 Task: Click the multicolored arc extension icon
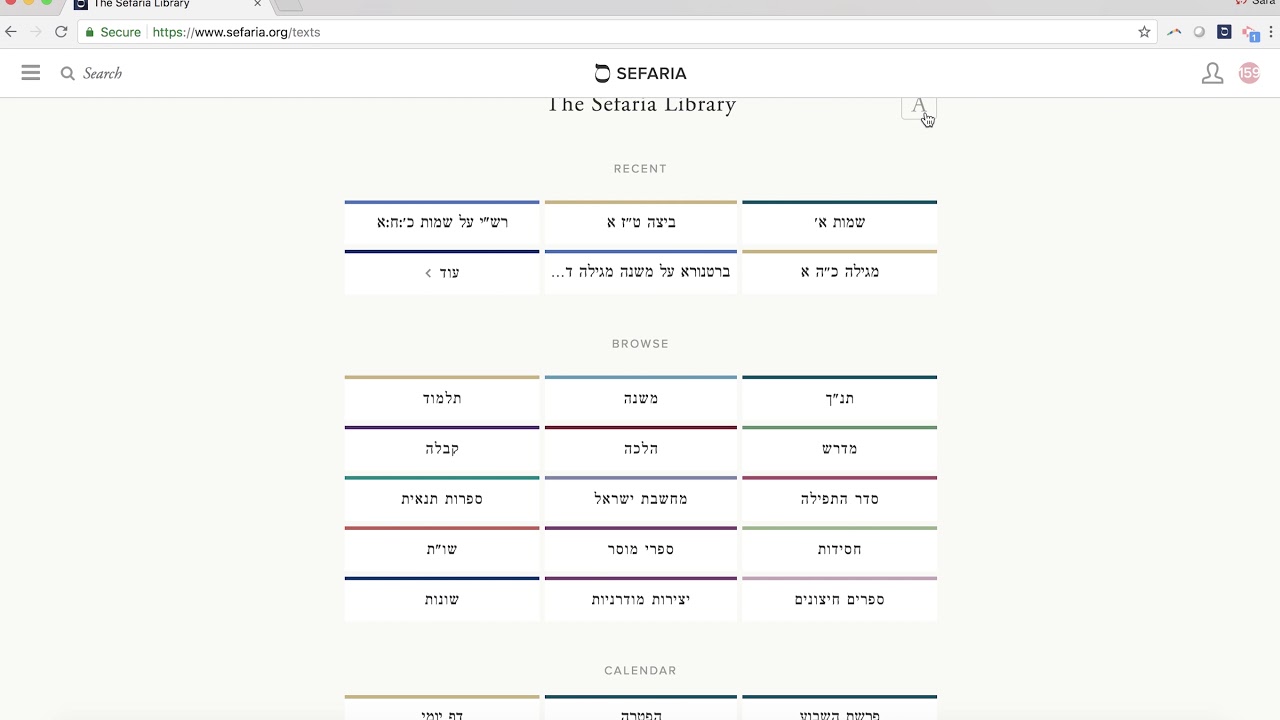coord(1174,32)
